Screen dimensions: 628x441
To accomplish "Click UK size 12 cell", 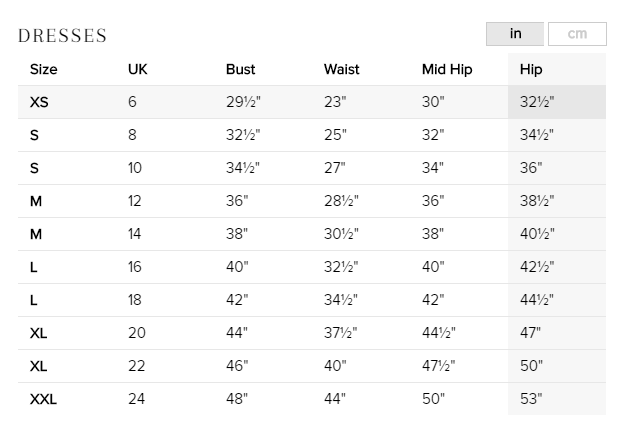I will click(136, 201).
